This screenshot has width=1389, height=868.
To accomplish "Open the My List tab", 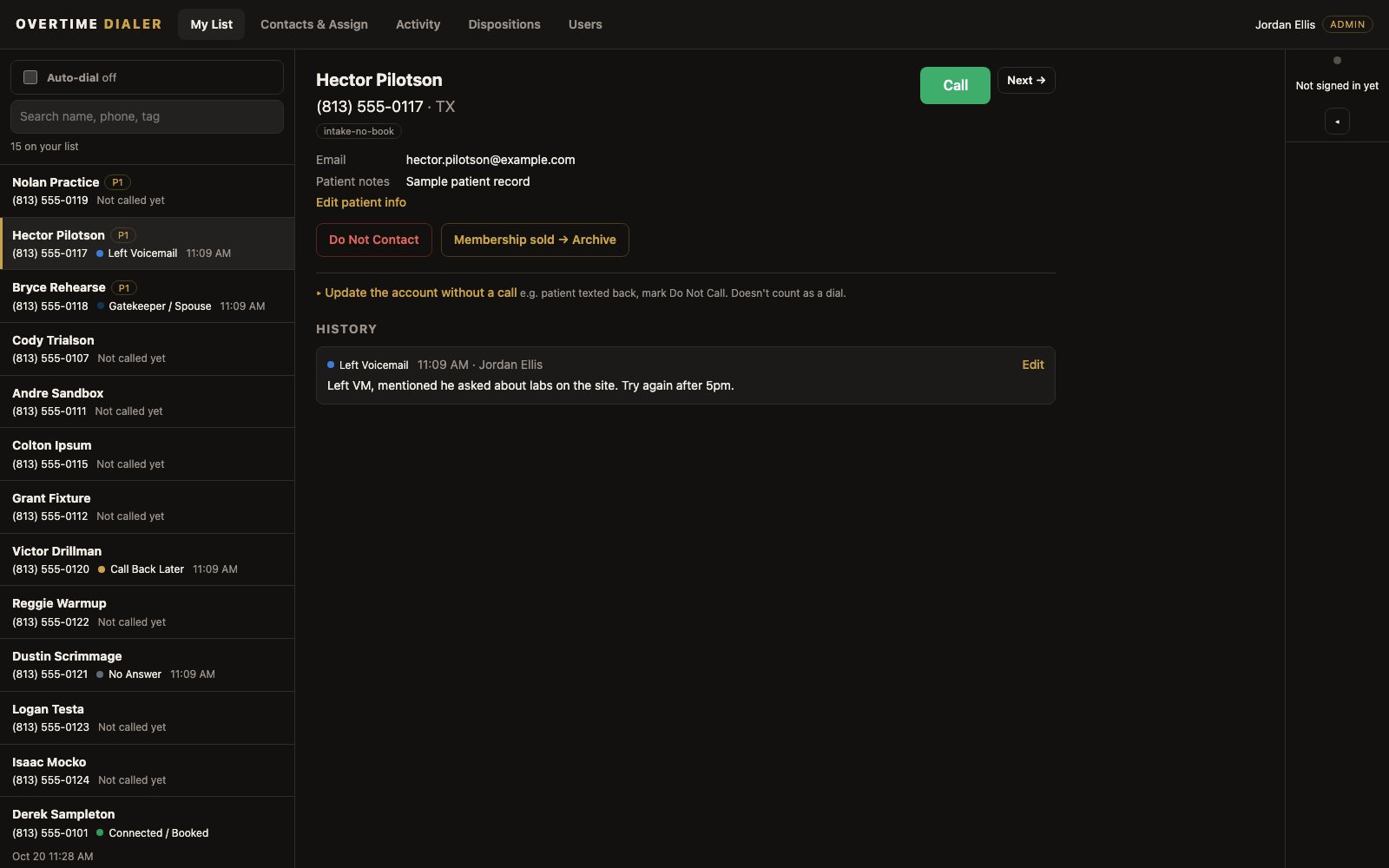I will pos(212,24).
